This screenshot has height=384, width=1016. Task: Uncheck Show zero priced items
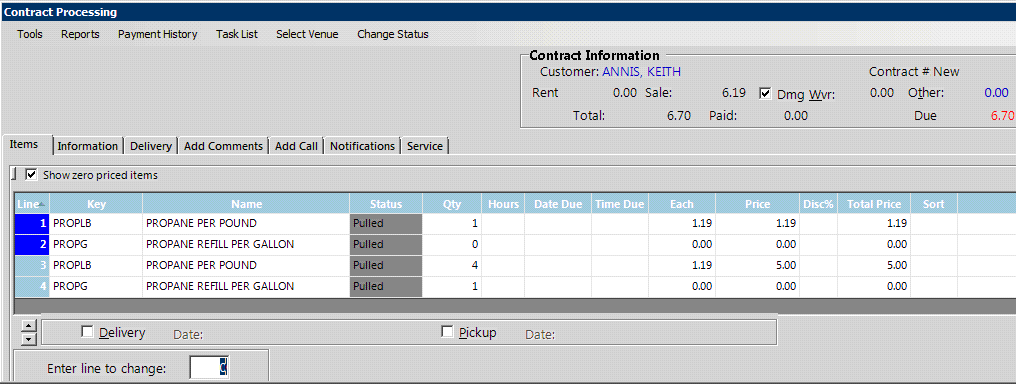pyautogui.click(x=31, y=175)
